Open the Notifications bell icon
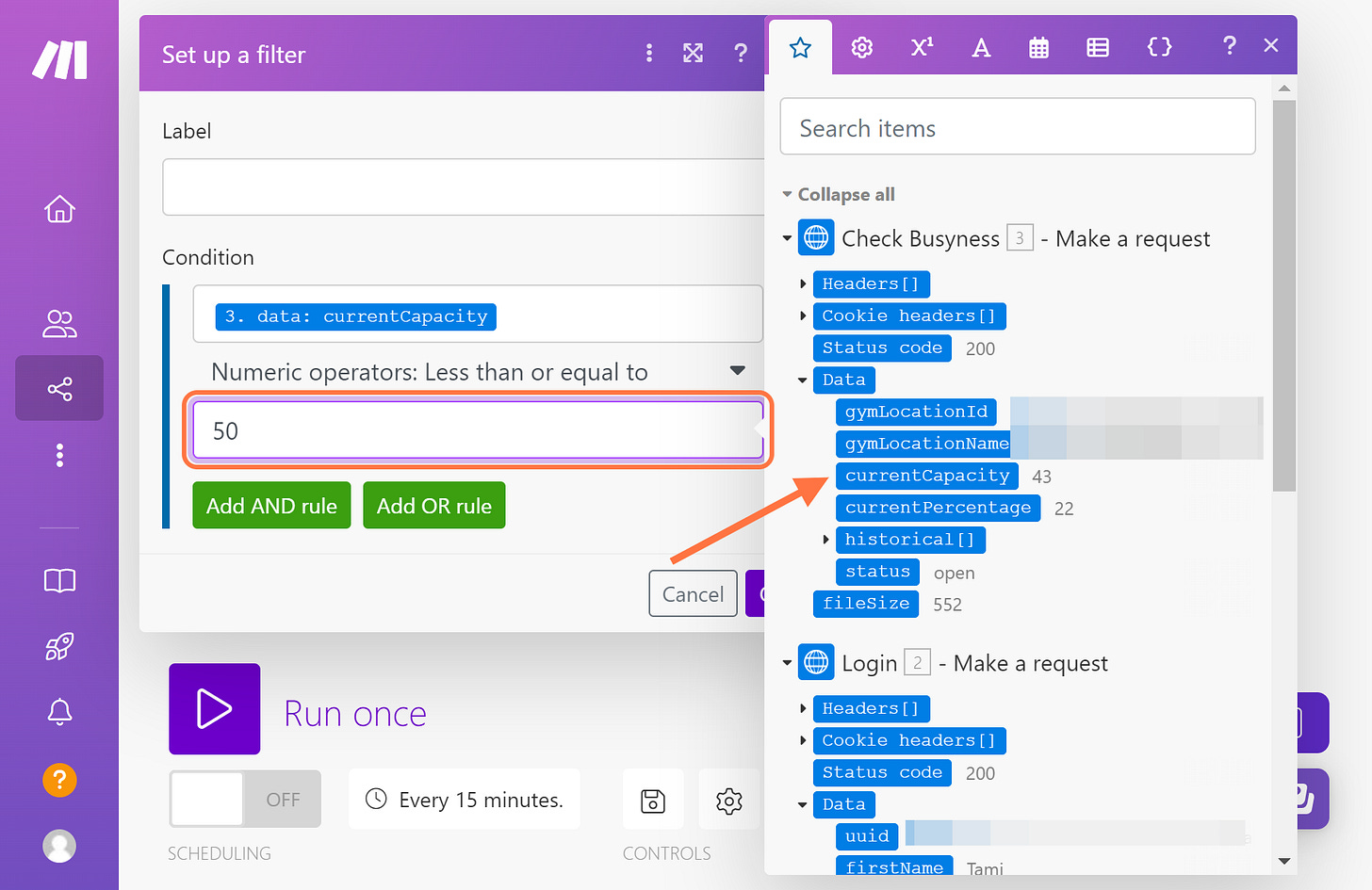The width and height of the screenshot is (1372, 890). click(59, 712)
